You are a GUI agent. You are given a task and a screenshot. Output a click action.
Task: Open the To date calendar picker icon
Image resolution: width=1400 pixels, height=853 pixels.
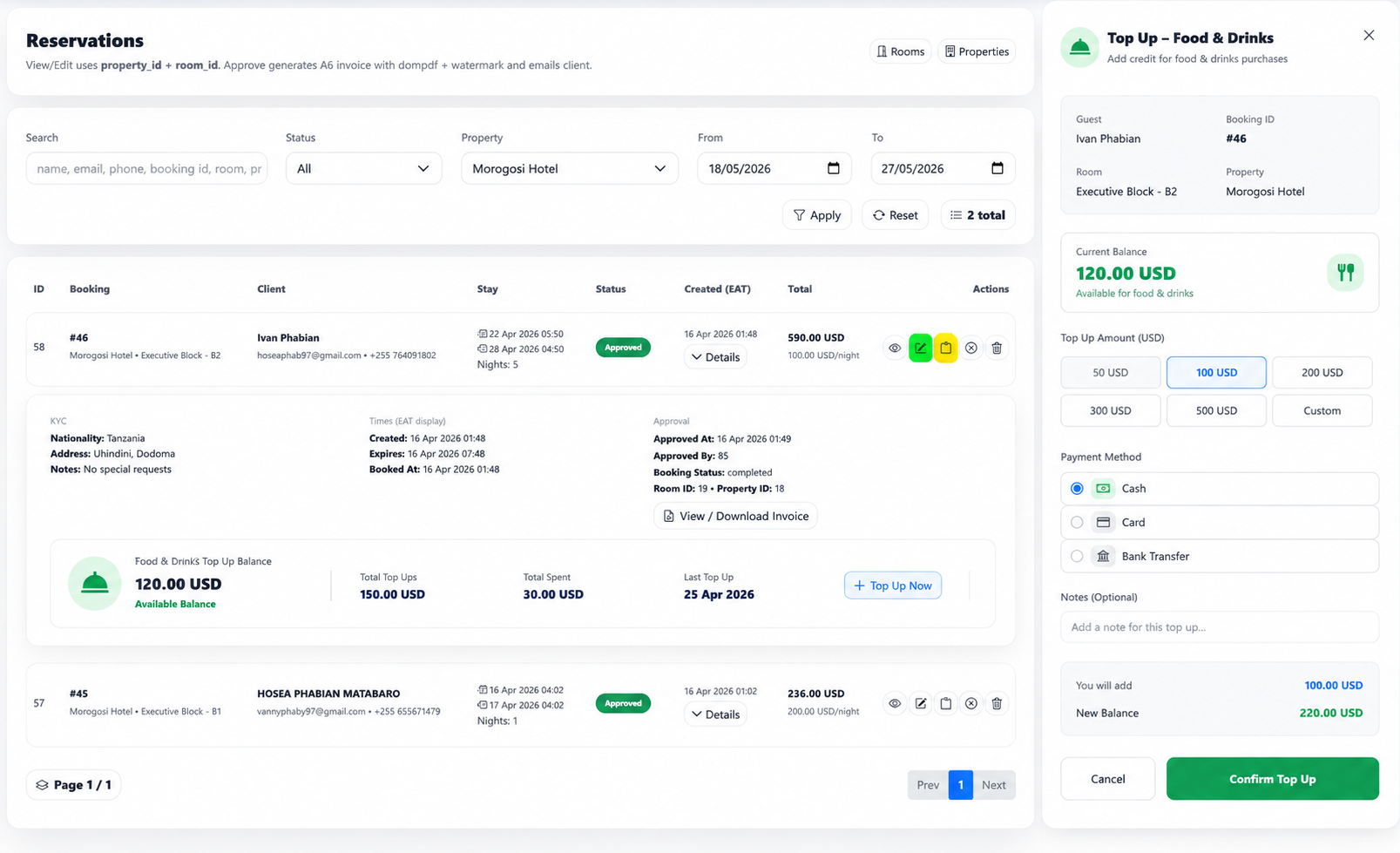point(998,168)
